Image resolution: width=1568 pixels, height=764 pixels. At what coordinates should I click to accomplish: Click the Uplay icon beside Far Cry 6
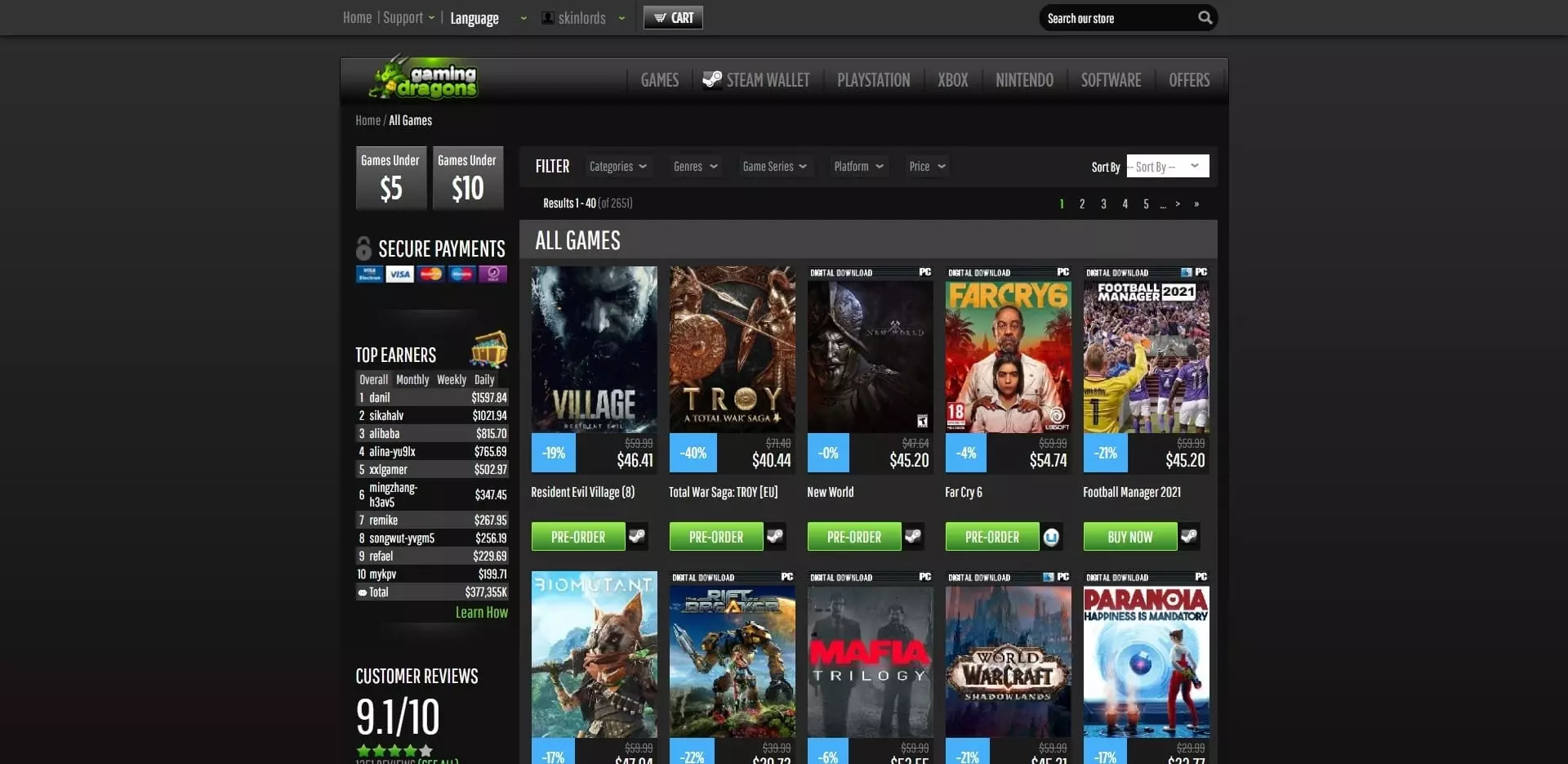1051,536
